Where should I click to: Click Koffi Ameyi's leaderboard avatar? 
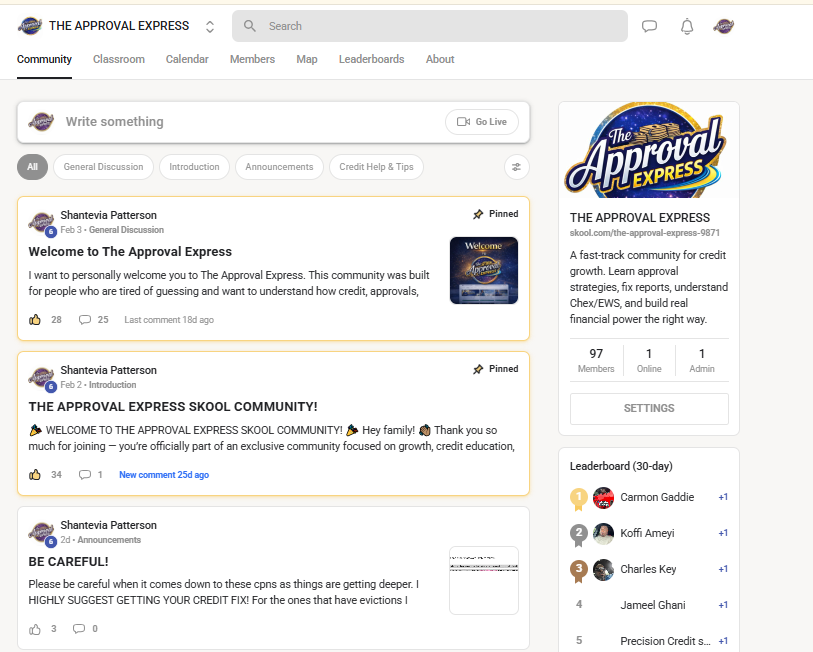[x=603, y=534]
